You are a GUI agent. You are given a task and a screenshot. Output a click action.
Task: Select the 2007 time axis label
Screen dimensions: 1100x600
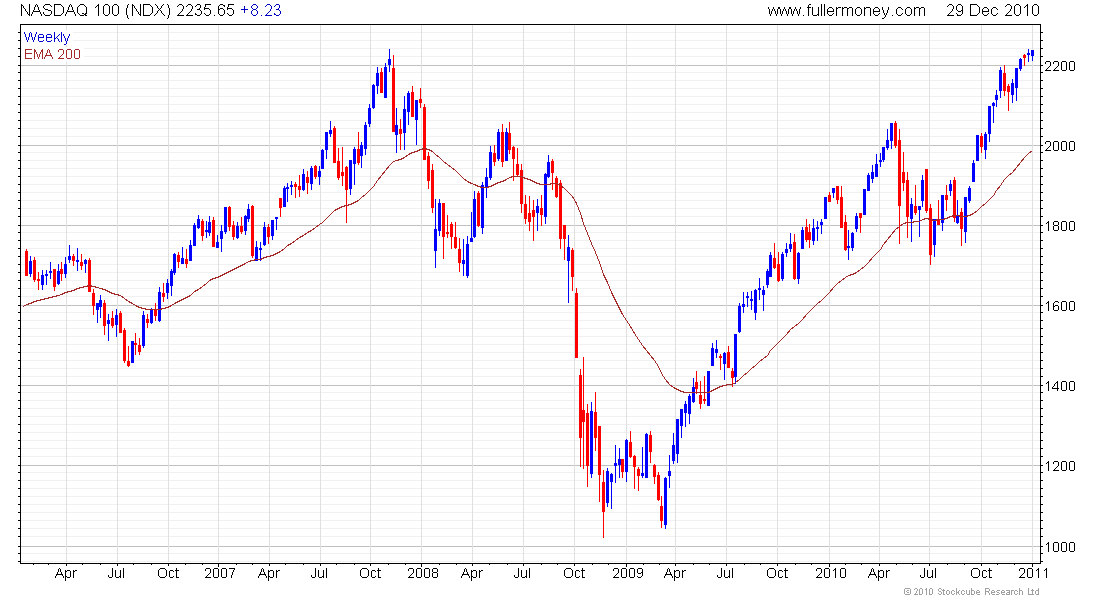click(220, 573)
